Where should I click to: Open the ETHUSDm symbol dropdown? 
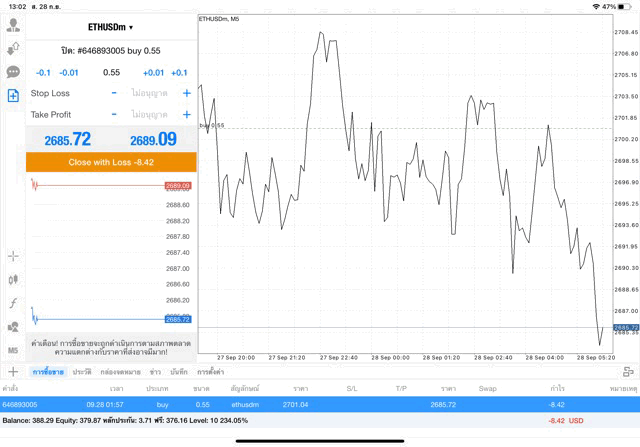pyautogui.click(x=110, y=27)
